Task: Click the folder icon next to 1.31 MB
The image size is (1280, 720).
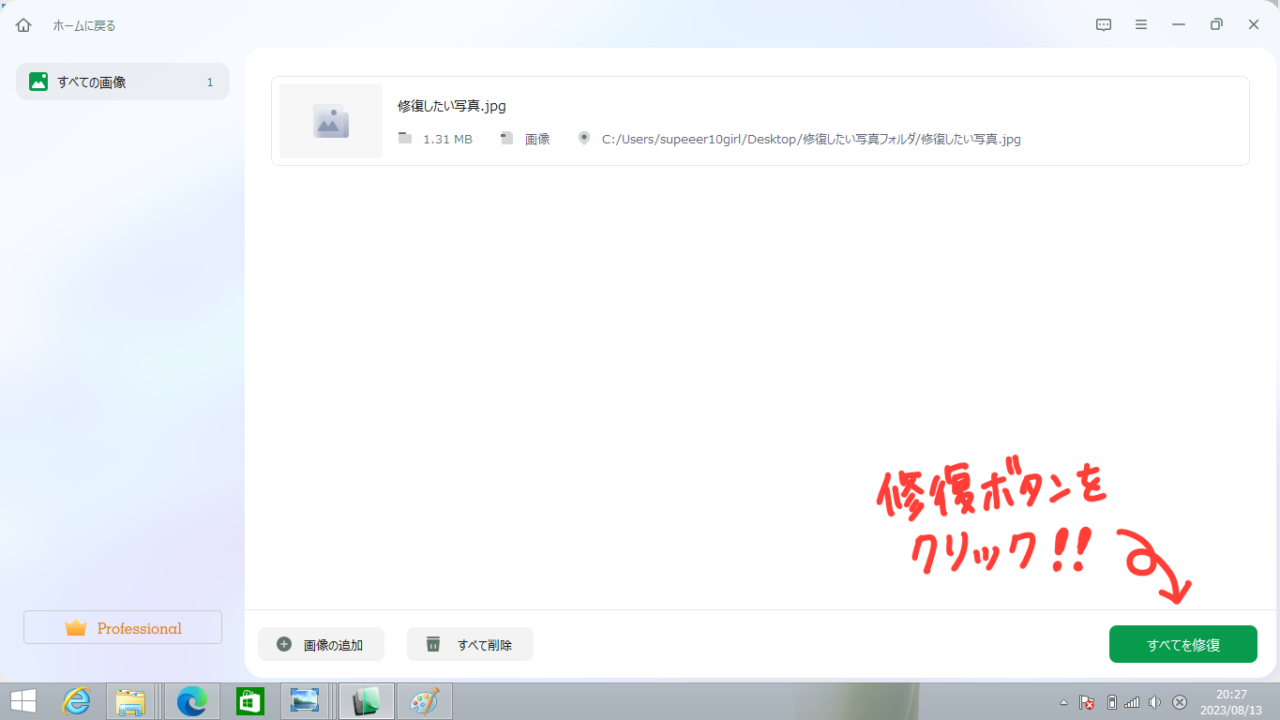Action: point(404,138)
